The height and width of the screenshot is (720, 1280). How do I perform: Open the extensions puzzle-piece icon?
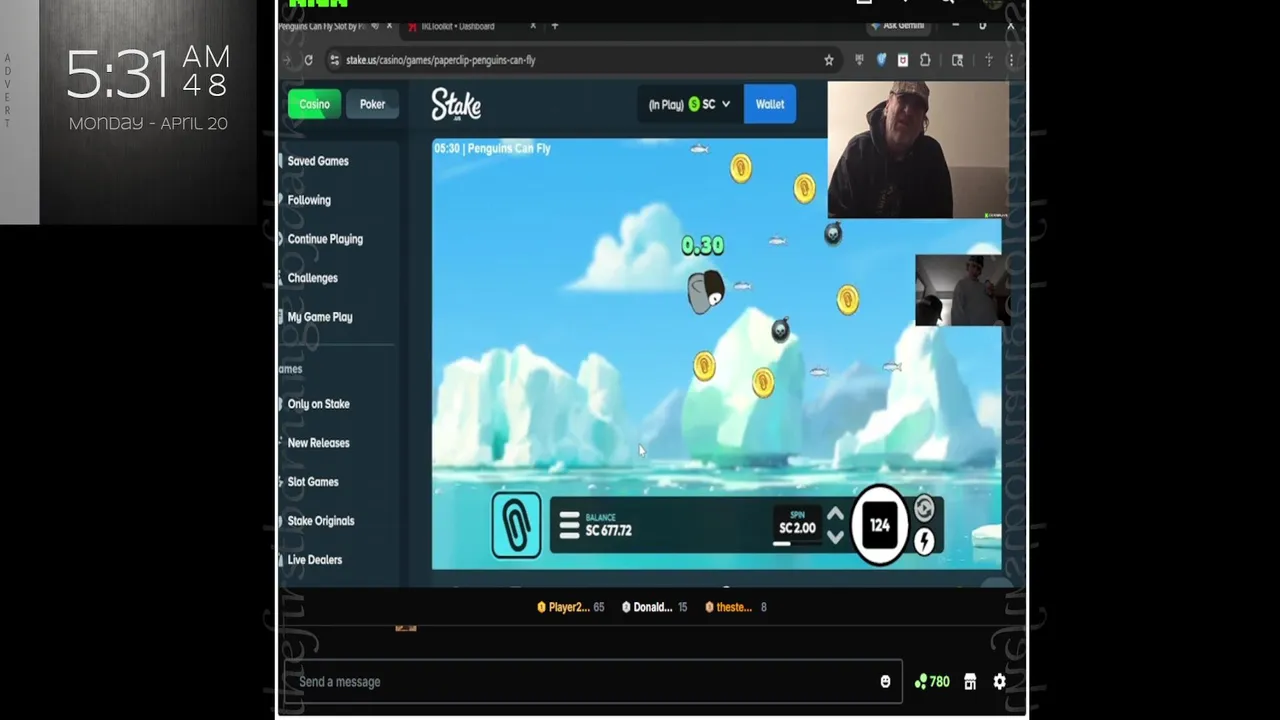(925, 60)
